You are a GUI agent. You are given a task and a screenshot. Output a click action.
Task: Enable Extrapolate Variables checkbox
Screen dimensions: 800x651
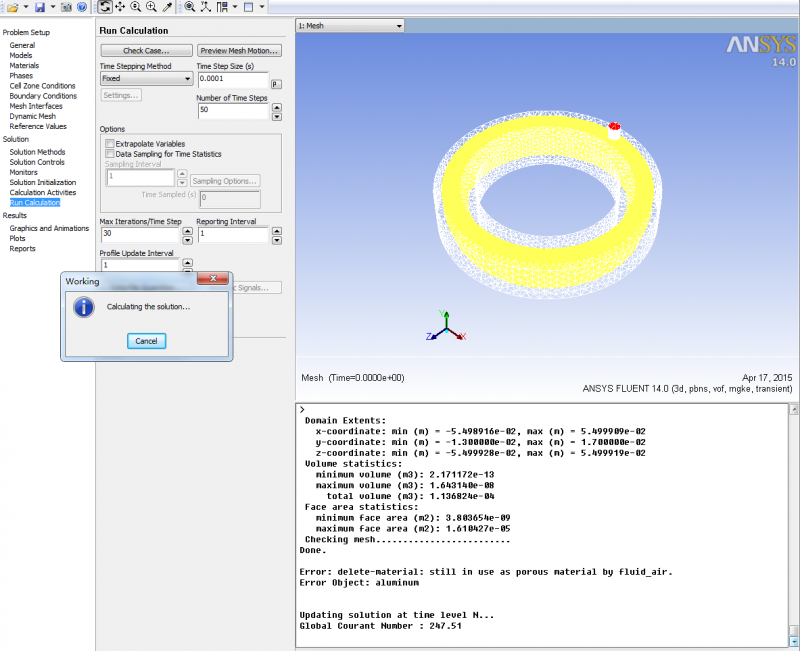pyautogui.click(x=110, y=144)
